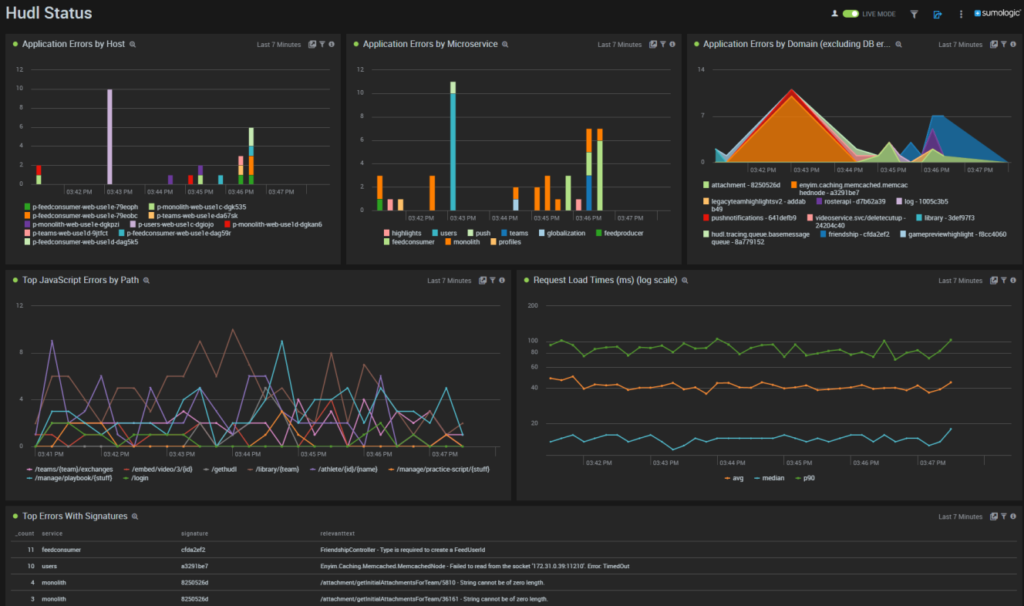Sort table by the service column header

52,534
